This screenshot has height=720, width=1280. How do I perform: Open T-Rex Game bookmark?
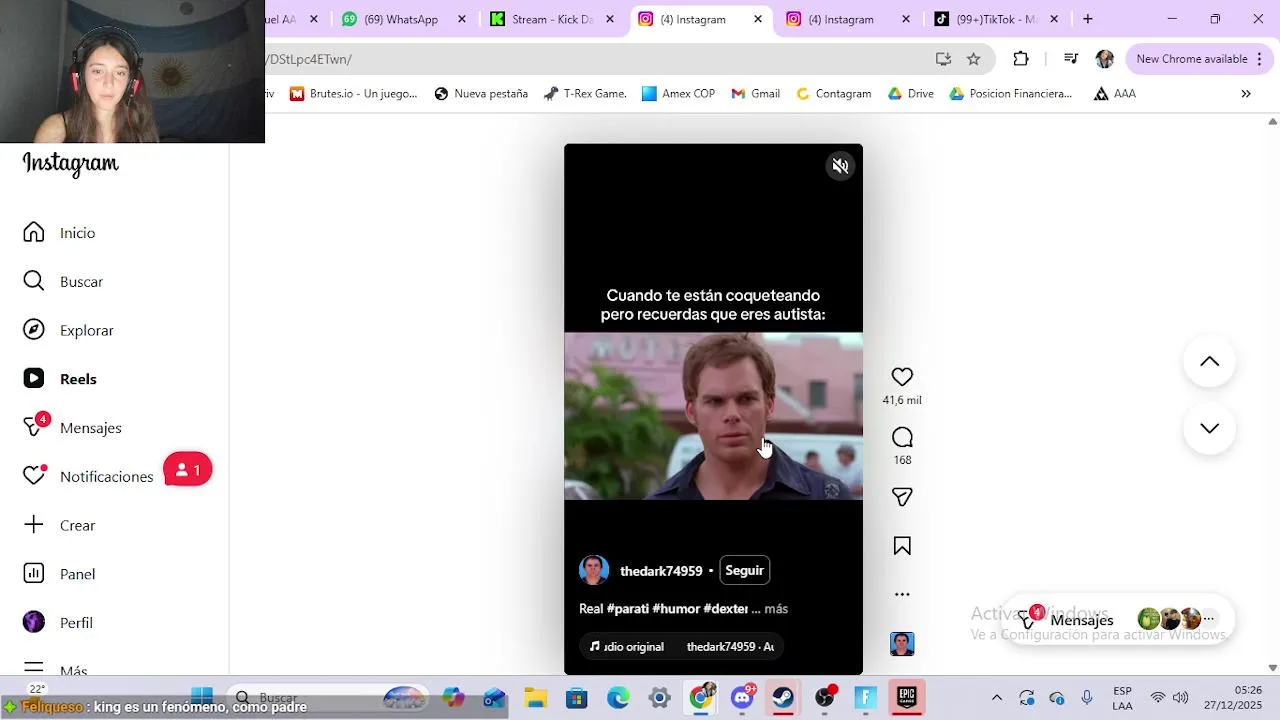tap(585, 94)
